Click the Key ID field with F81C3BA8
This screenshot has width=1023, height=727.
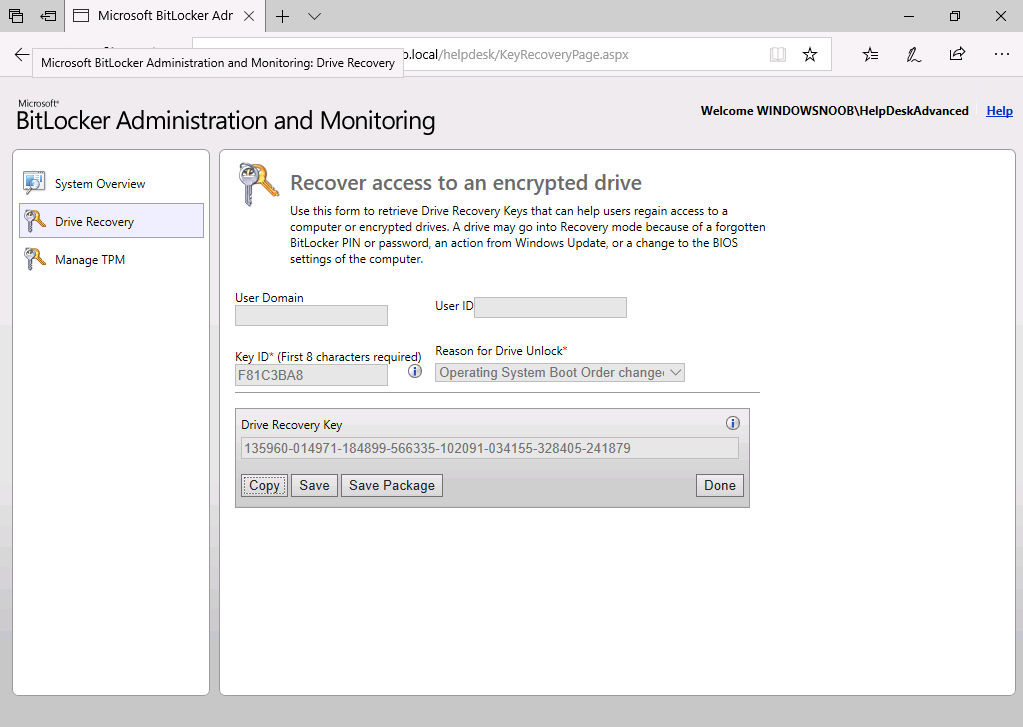tap(311, 375)
